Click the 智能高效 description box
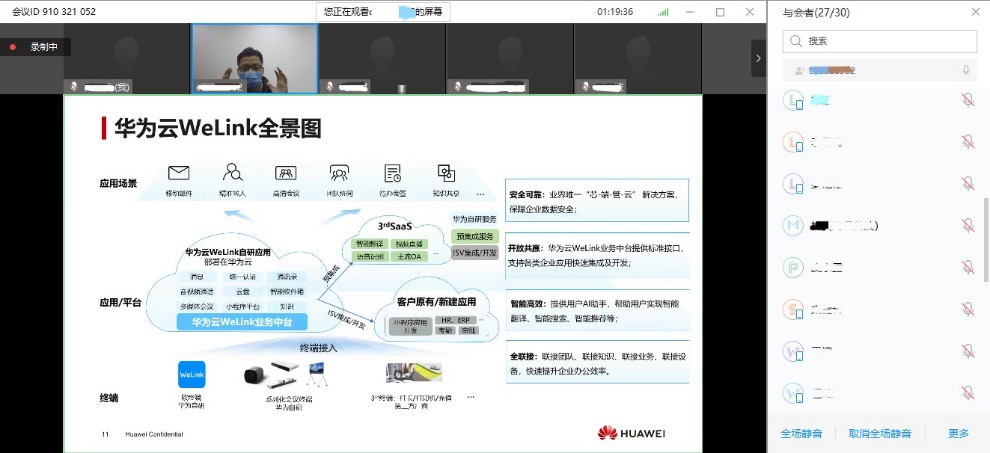 coord(597,311)
